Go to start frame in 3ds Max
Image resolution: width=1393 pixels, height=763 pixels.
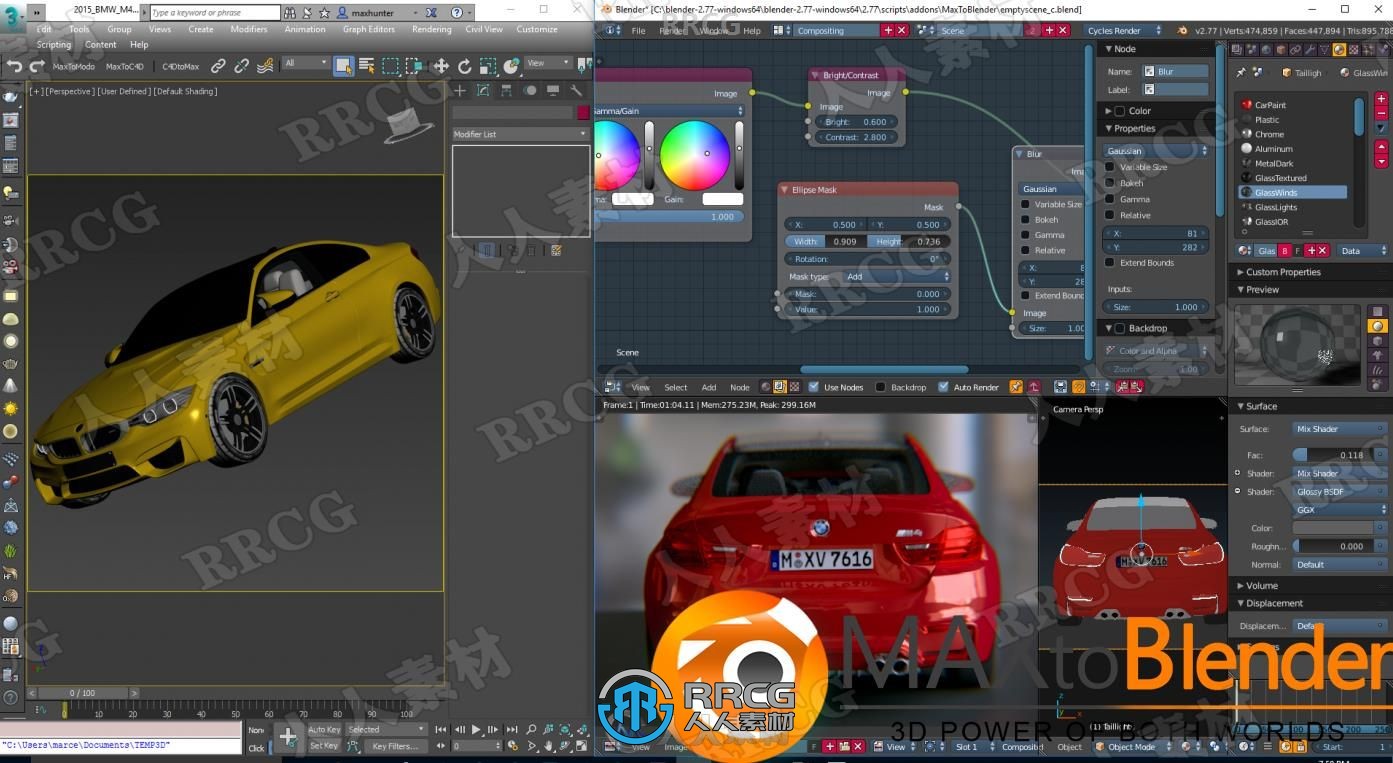tap(440, 730)
